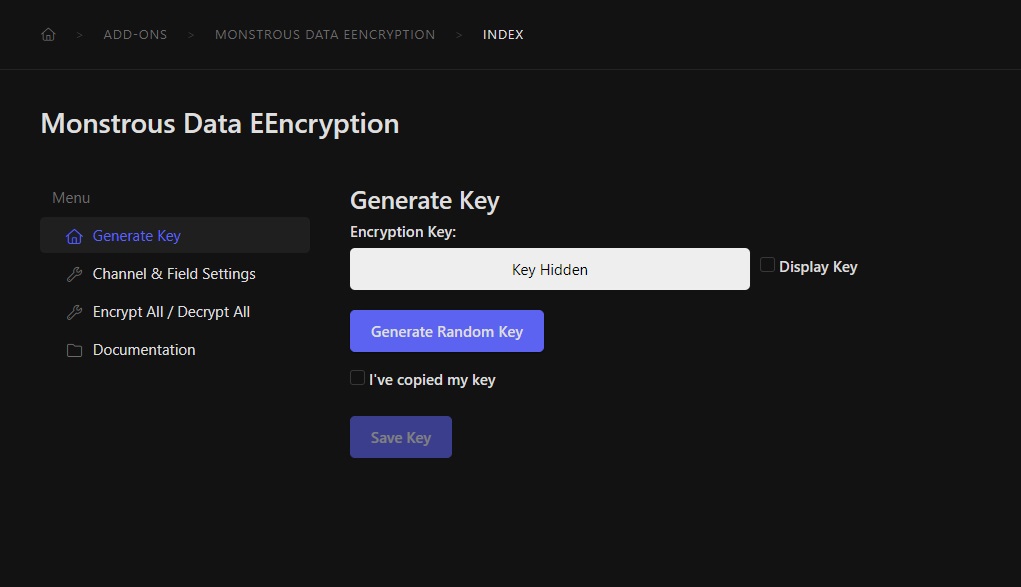Image resolution: width=1021 pixels, height=587 pixels.
Task: Select INDEX in the breadcrumb trail
Action: click(x=503, y=34)
